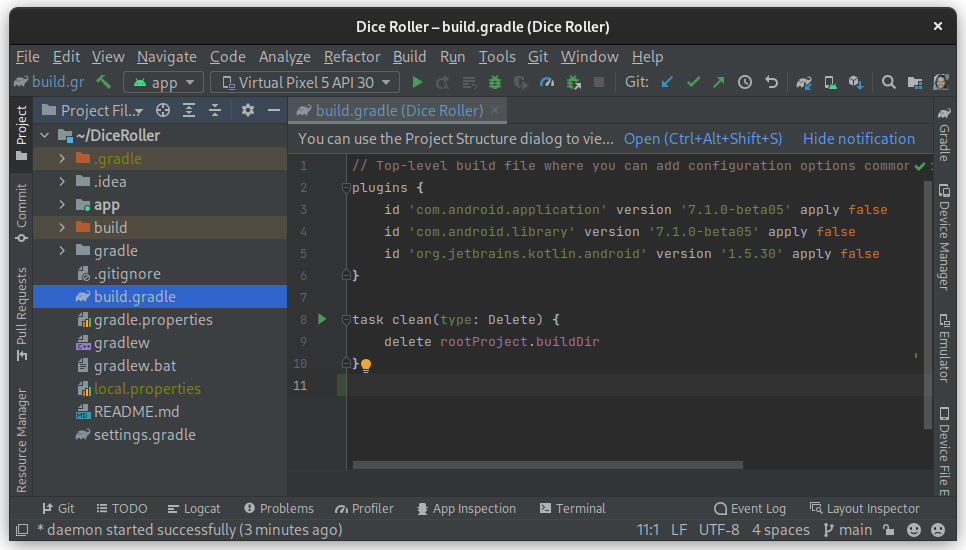Click the run gutter arrow beside task clean
The height and width of the screenshot is (550, 966).
pyautogui.click(x=322, y=319)
